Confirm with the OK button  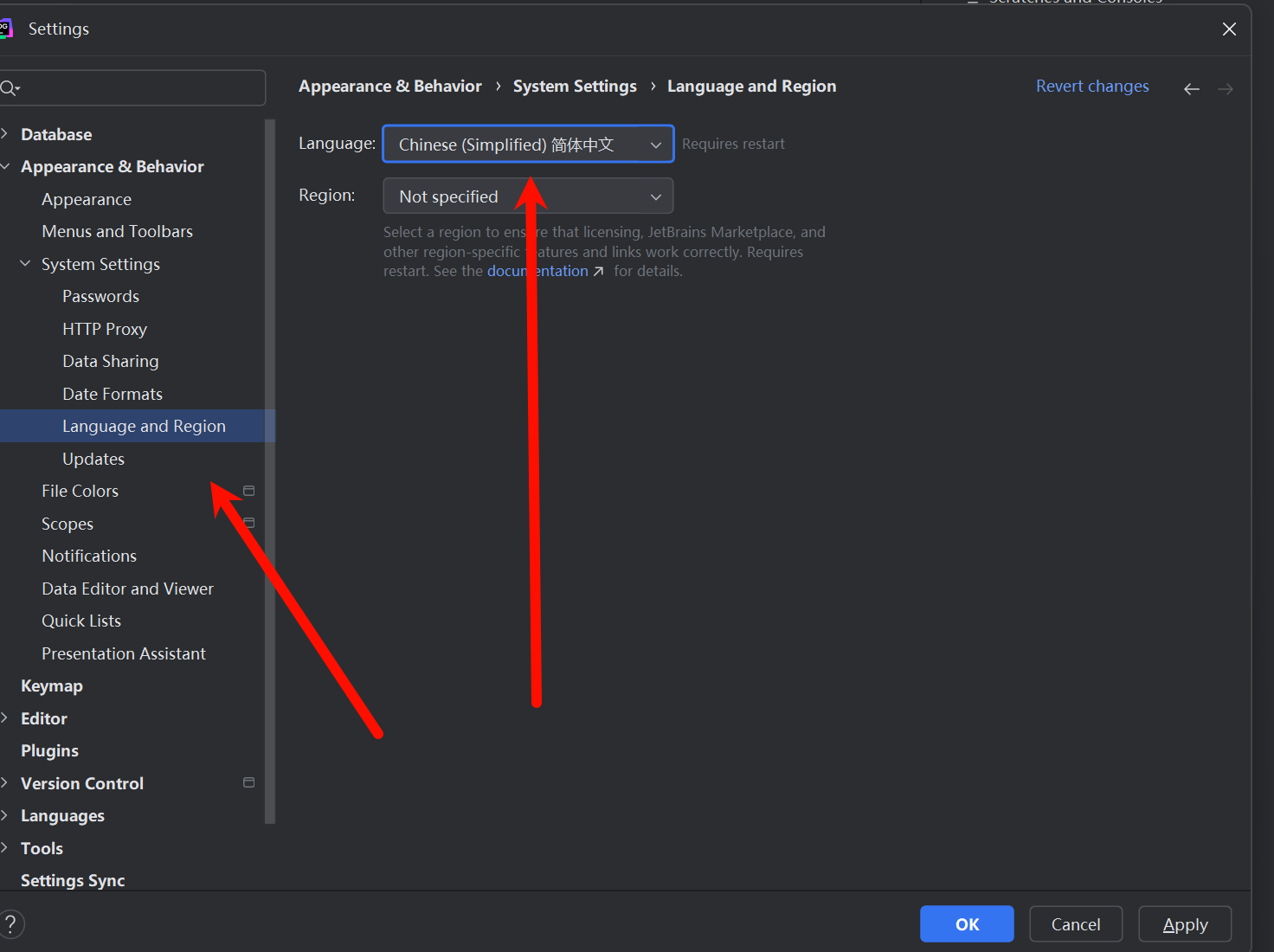click(967, 923)
